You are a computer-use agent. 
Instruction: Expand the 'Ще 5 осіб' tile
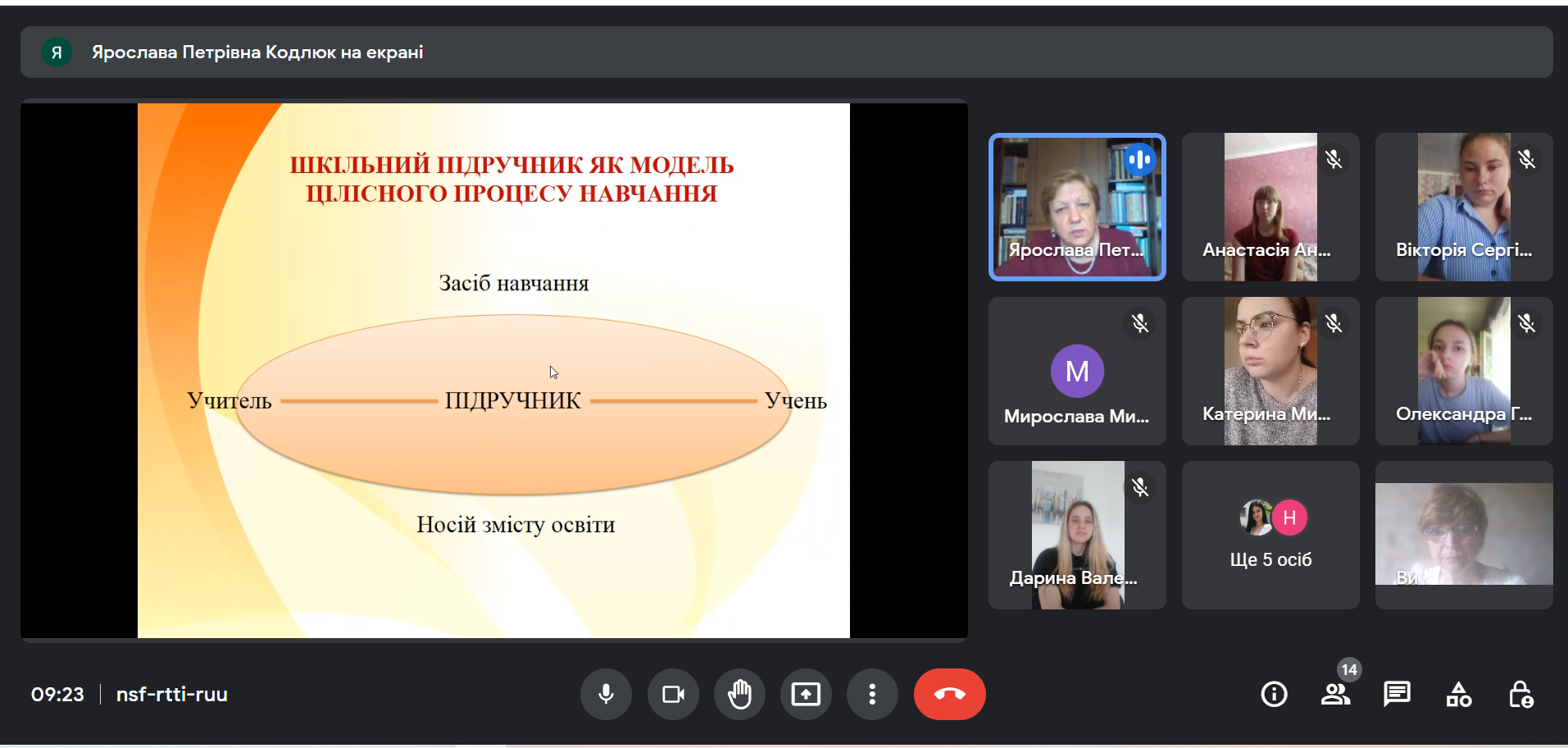click(1270, 535)
